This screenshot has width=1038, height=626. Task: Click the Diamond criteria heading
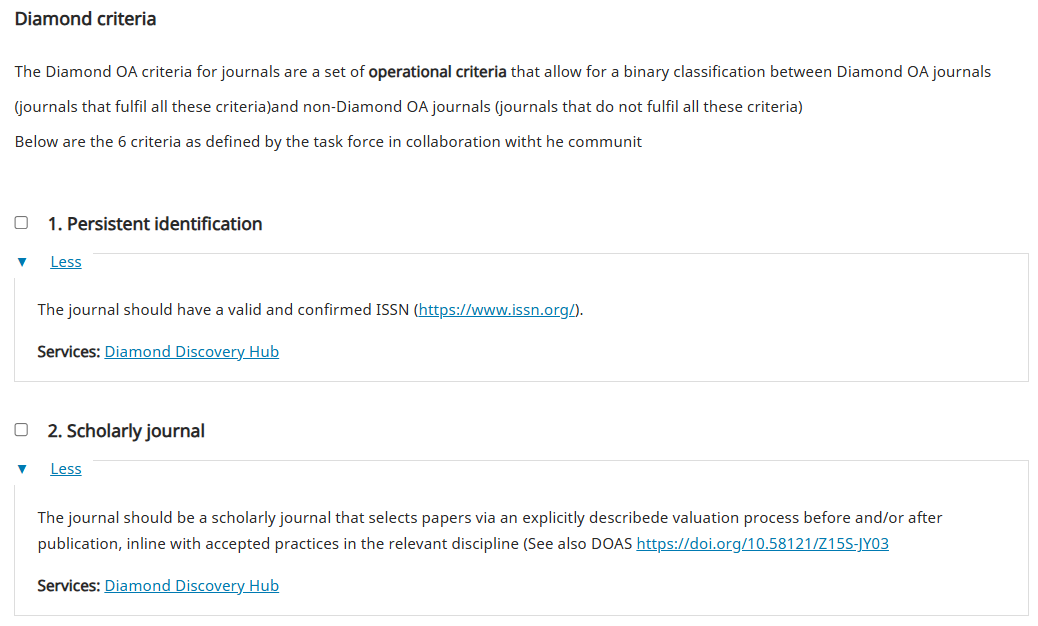click(85, 19)
